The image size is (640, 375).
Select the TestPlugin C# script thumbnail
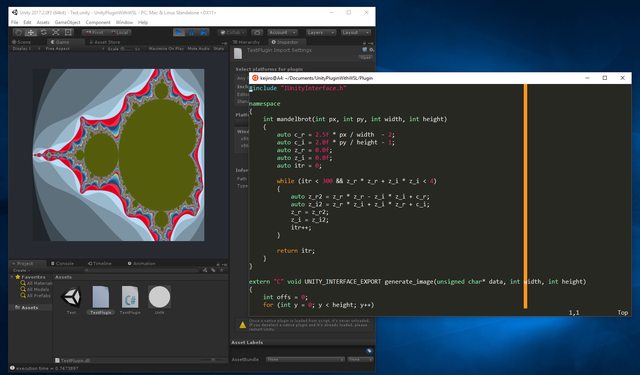130,297
